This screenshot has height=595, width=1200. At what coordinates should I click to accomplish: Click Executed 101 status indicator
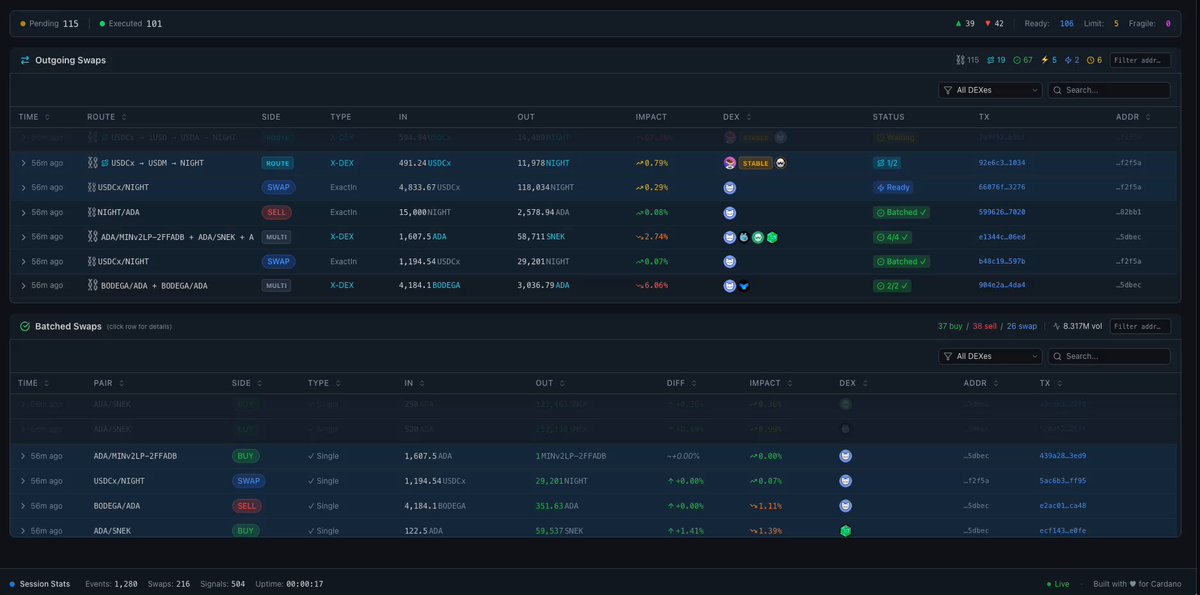[131, 23]
